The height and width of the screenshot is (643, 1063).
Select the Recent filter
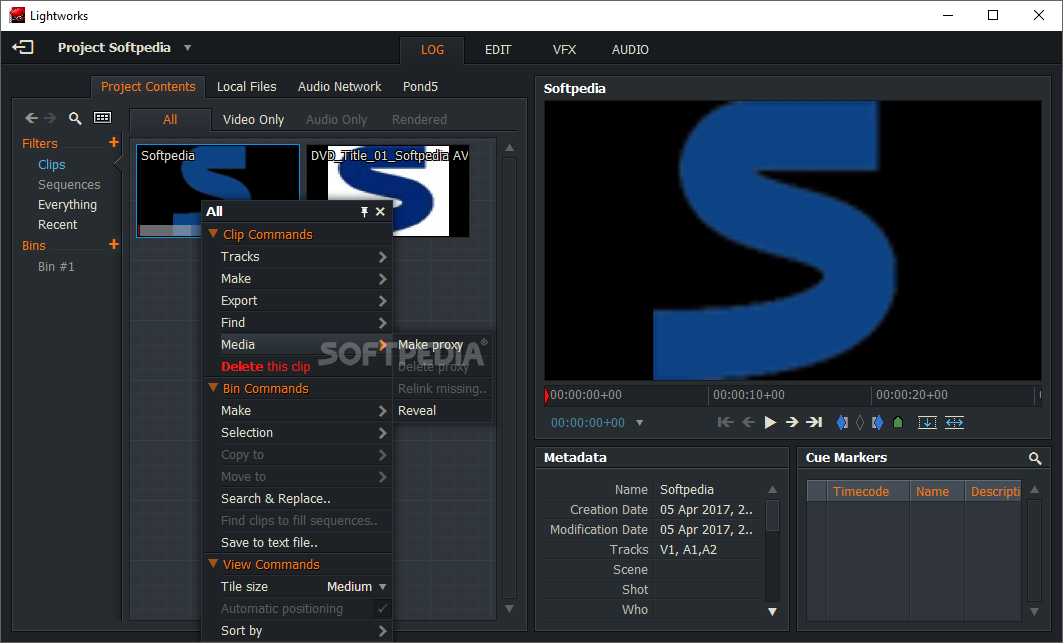pos(57,225)
